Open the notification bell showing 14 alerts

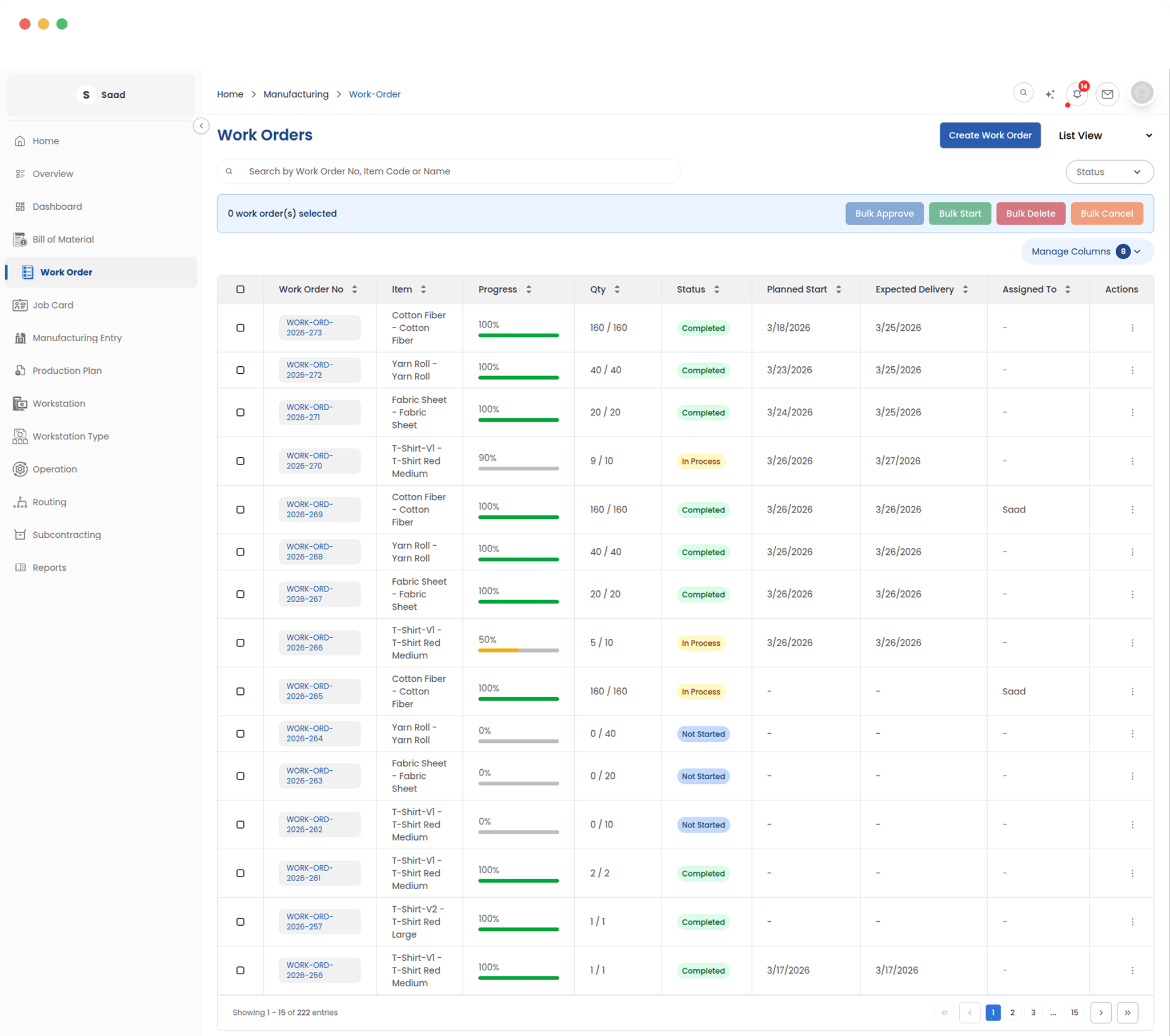click(x=1076, y=94)
